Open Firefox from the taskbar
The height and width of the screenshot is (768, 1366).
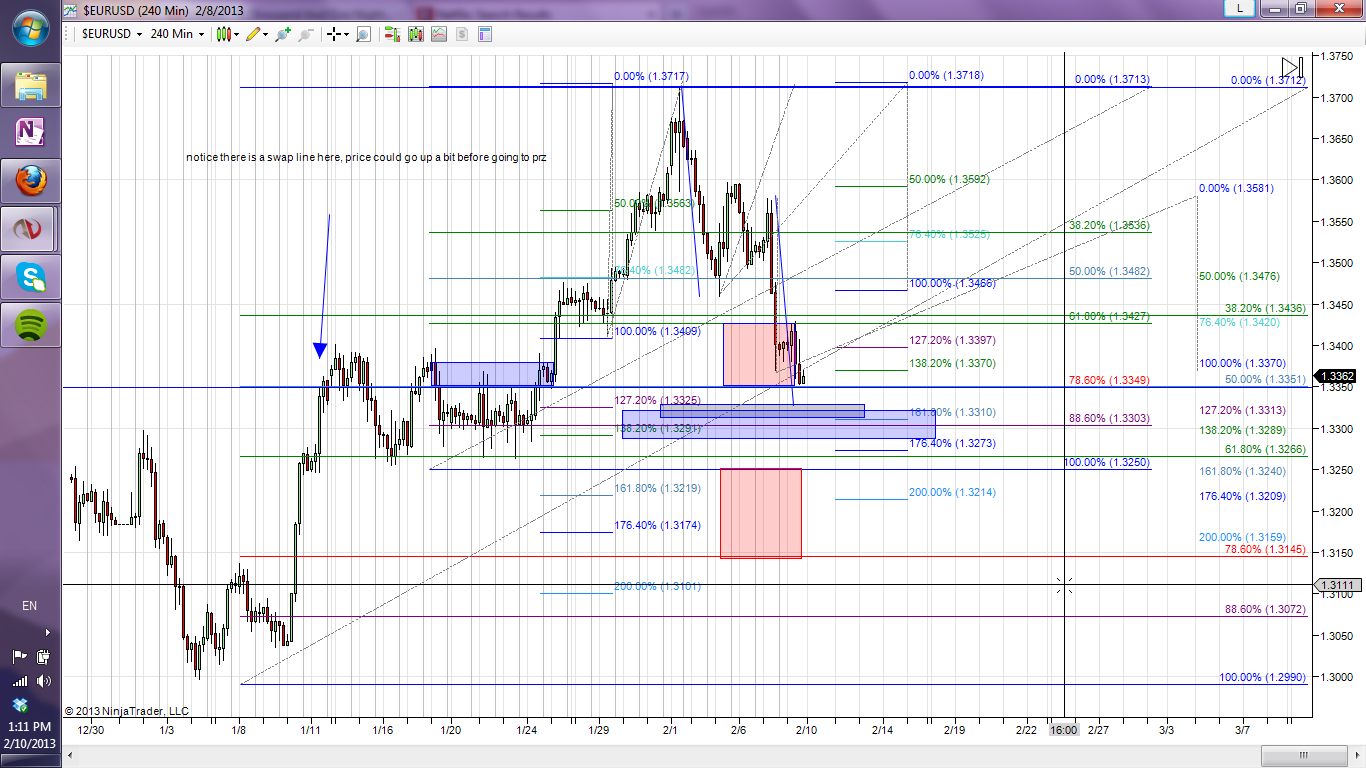point(31,181)
